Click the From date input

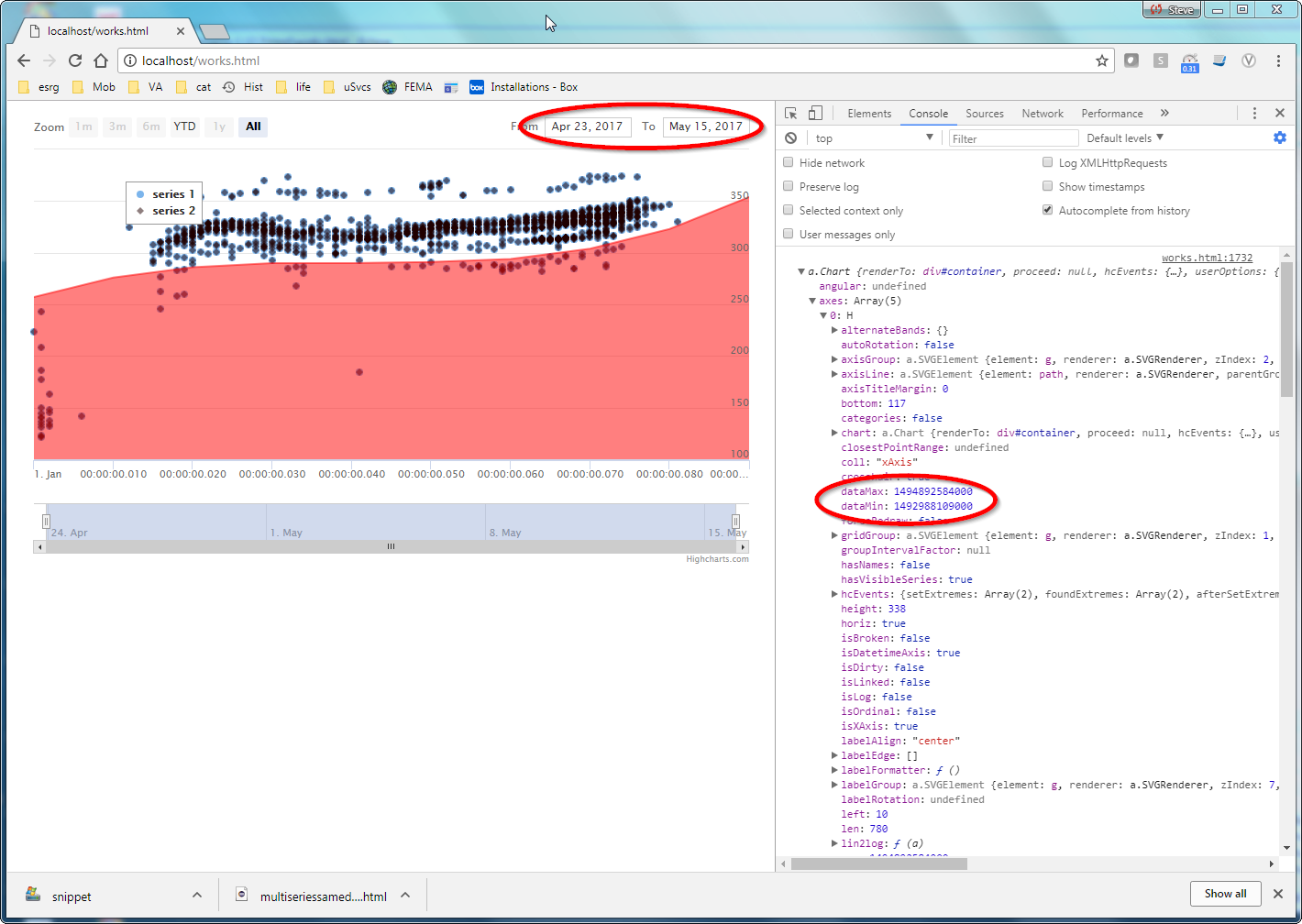coord(588,126)
